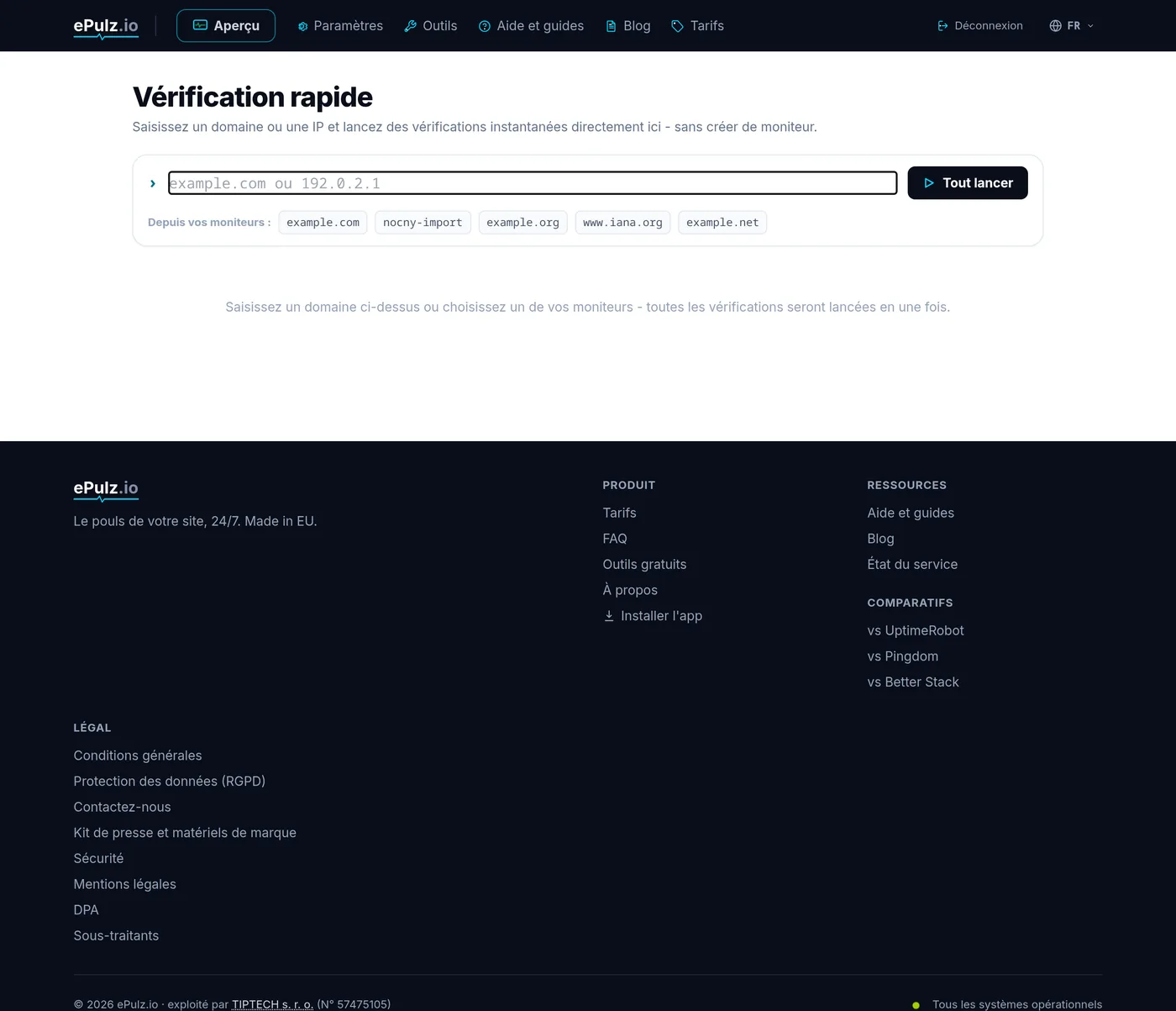Open Conditions générales
Image resolution: width=1176 pixels, height=1011 pixels.
(138, 756)
